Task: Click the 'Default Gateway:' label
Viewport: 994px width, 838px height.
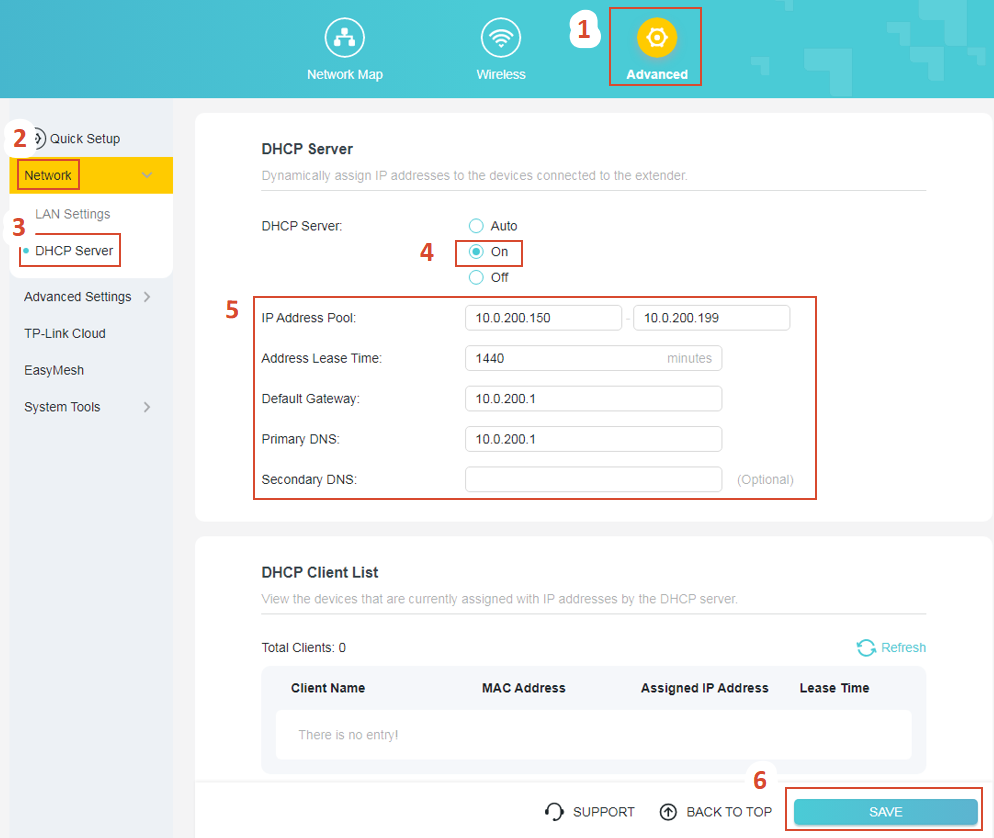Action: point(311,399)
